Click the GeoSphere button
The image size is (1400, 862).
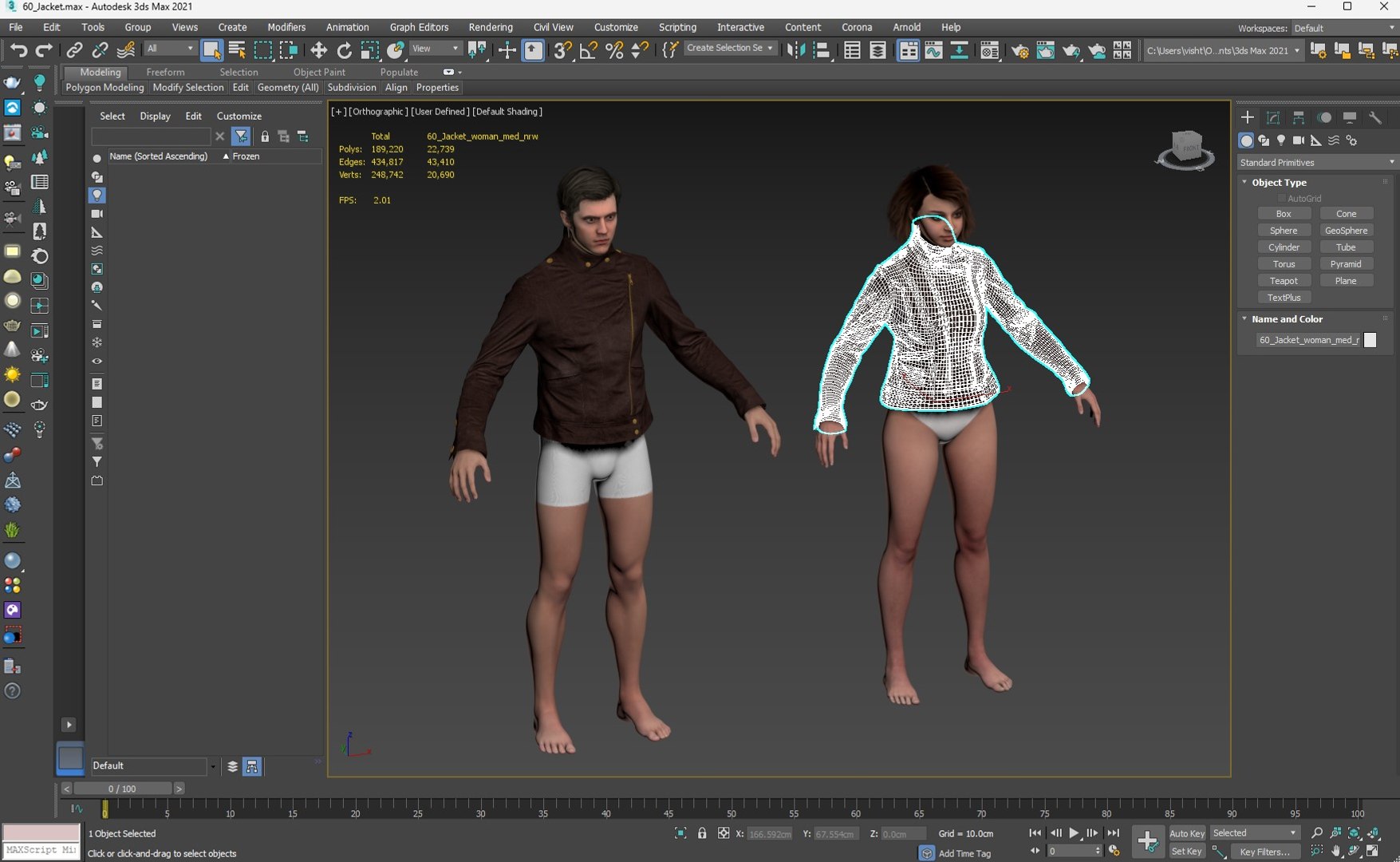(1346, 231)
